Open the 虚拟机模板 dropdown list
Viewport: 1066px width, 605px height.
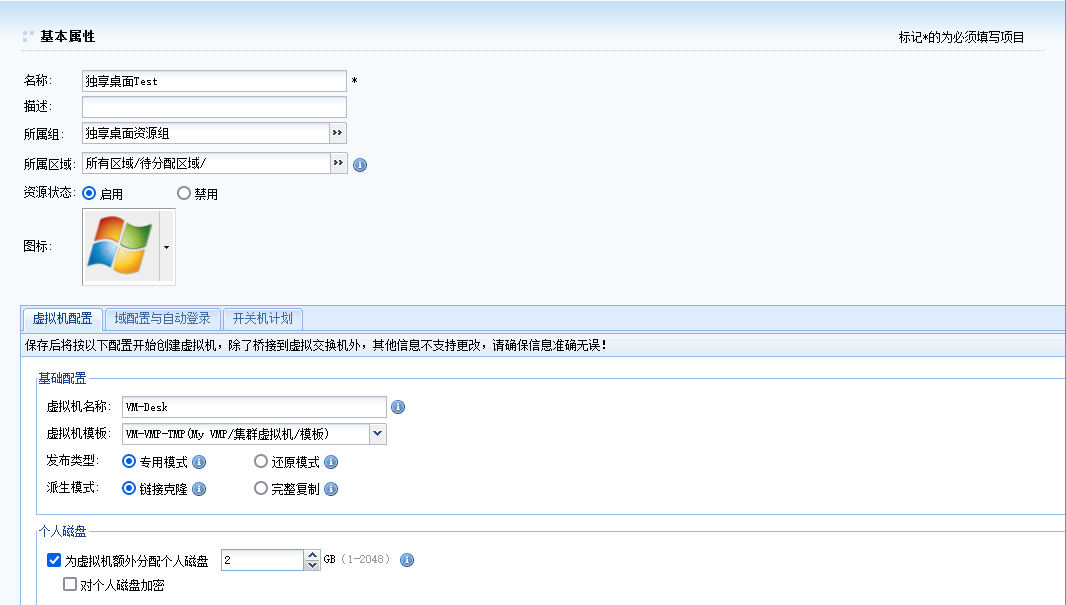pyautogui.click(x=377, y=434)
